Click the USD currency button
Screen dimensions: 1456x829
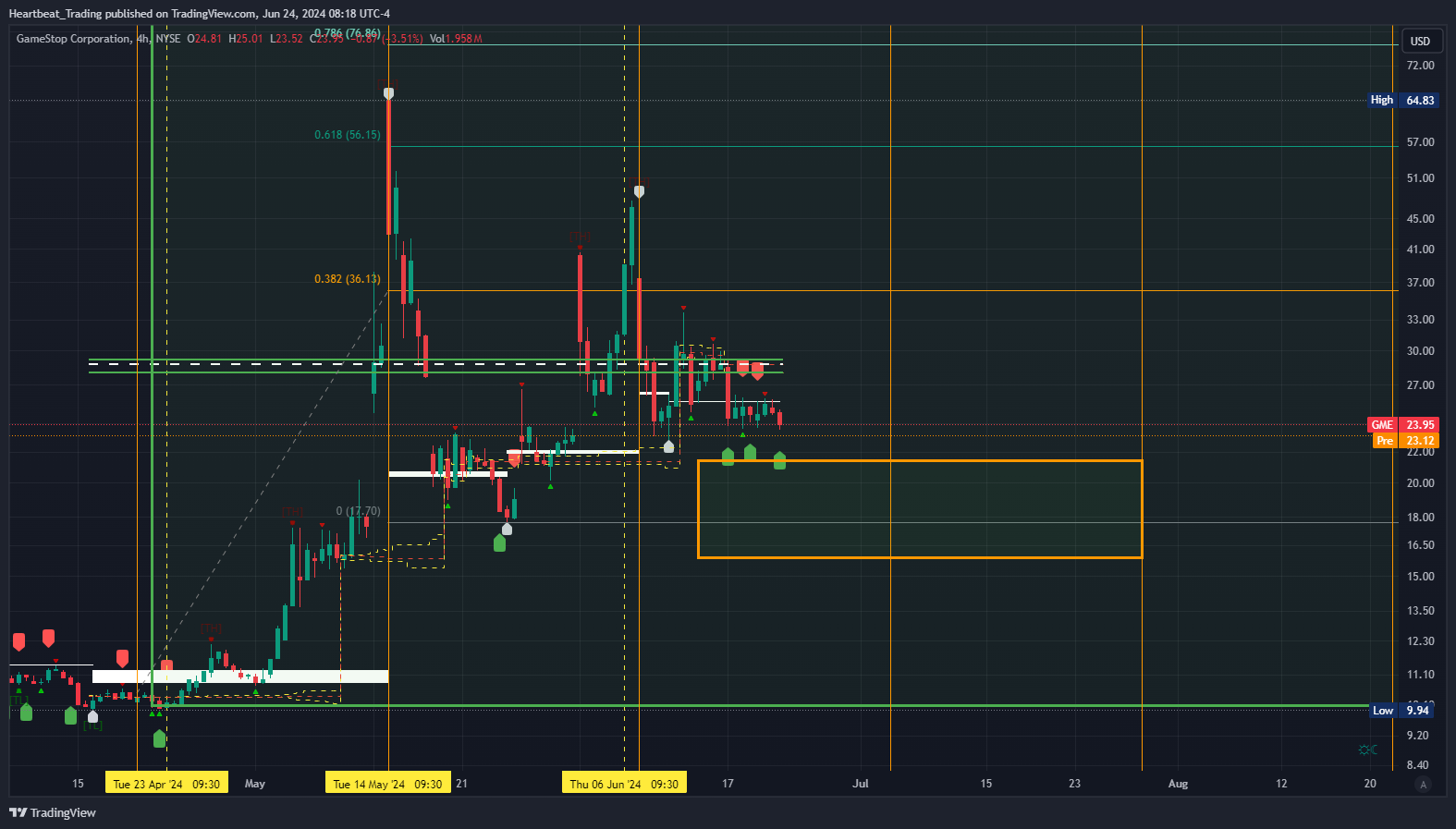pyautogui.click(x=1420, y=41)
